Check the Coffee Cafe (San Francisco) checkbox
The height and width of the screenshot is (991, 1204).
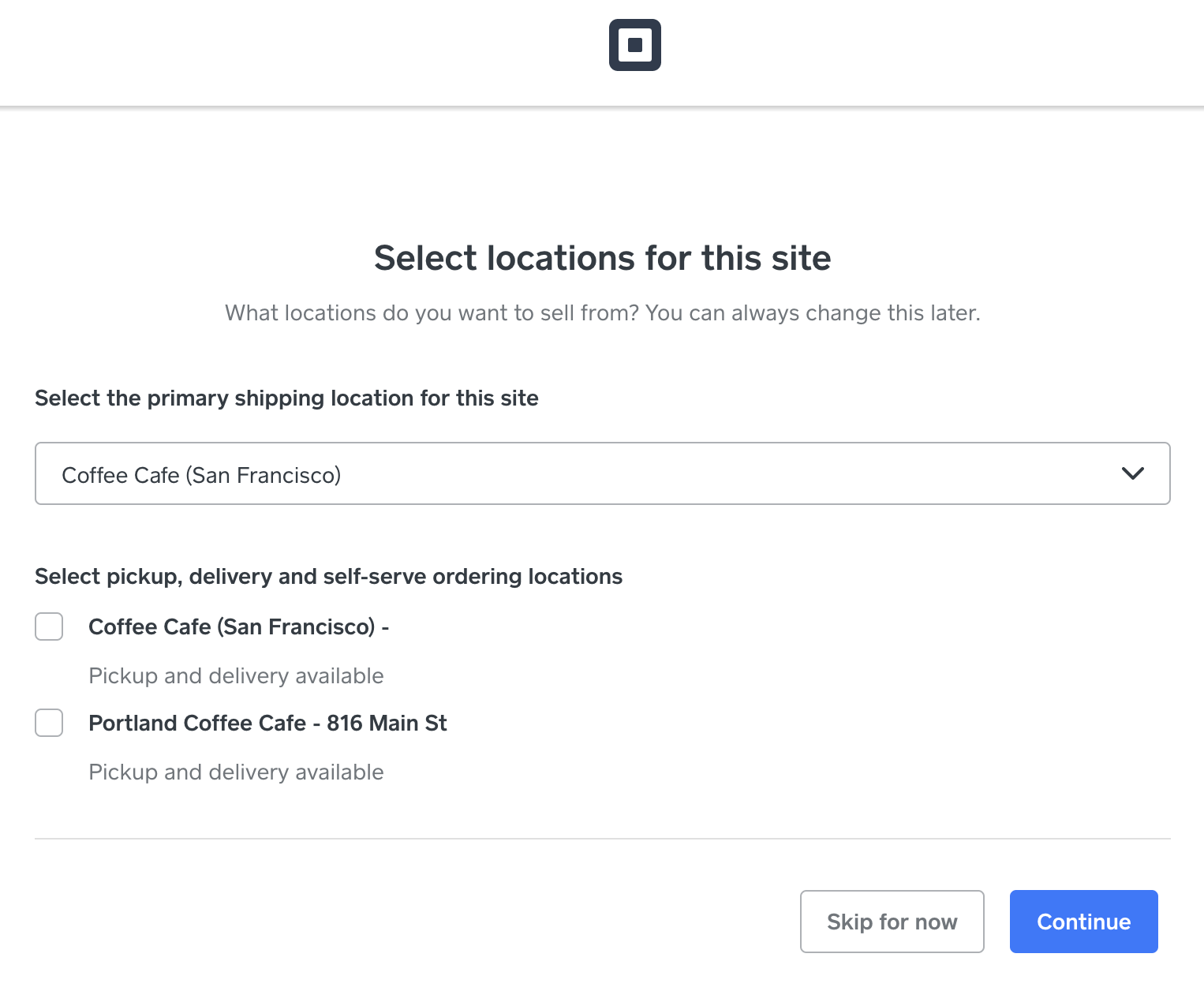click(49, 626)
